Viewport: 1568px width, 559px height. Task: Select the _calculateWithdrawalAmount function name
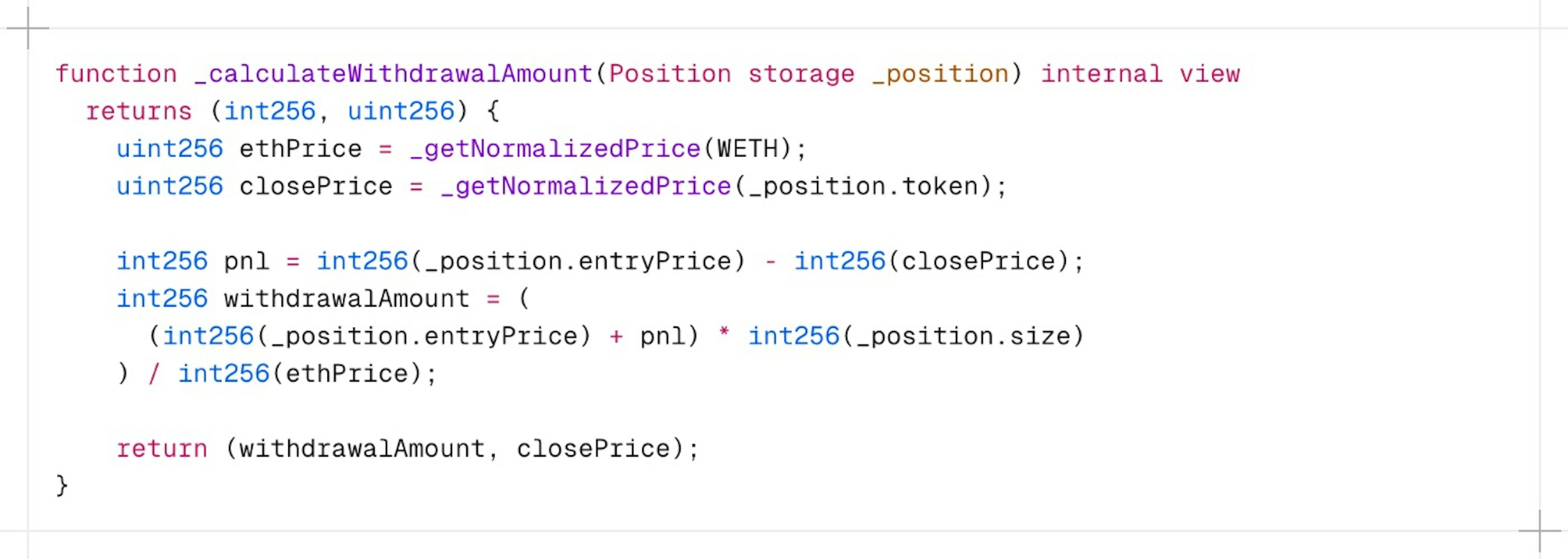[393, 73]
